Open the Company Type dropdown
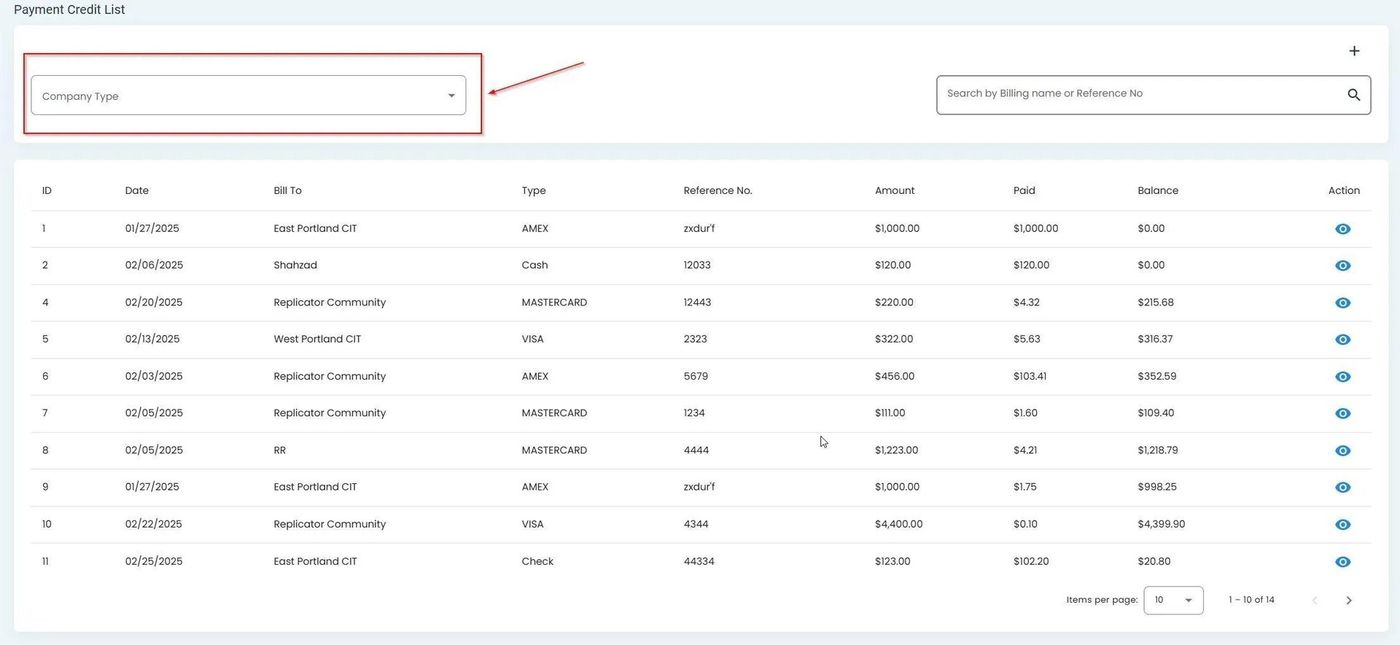The width and height of the screenshot is (1400, 645). pos(247,94)
